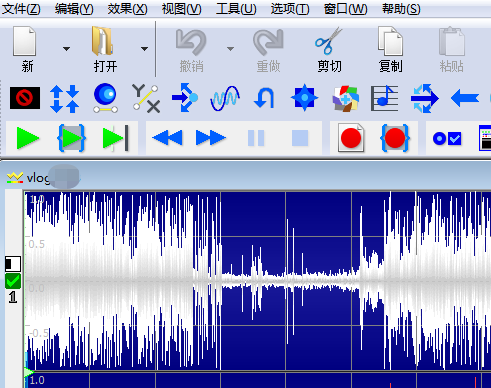The image size is (491, 388).
Task: Toggle green checkmark for channel 1
Action: coord(13,281)
